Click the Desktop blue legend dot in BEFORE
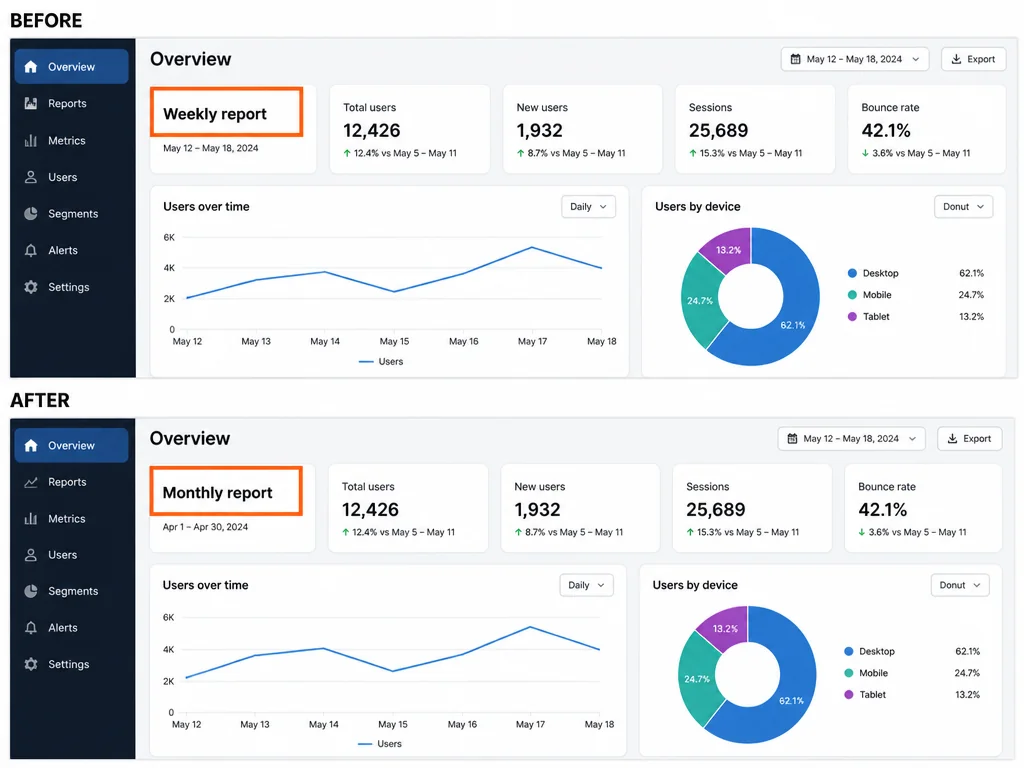 852,273
